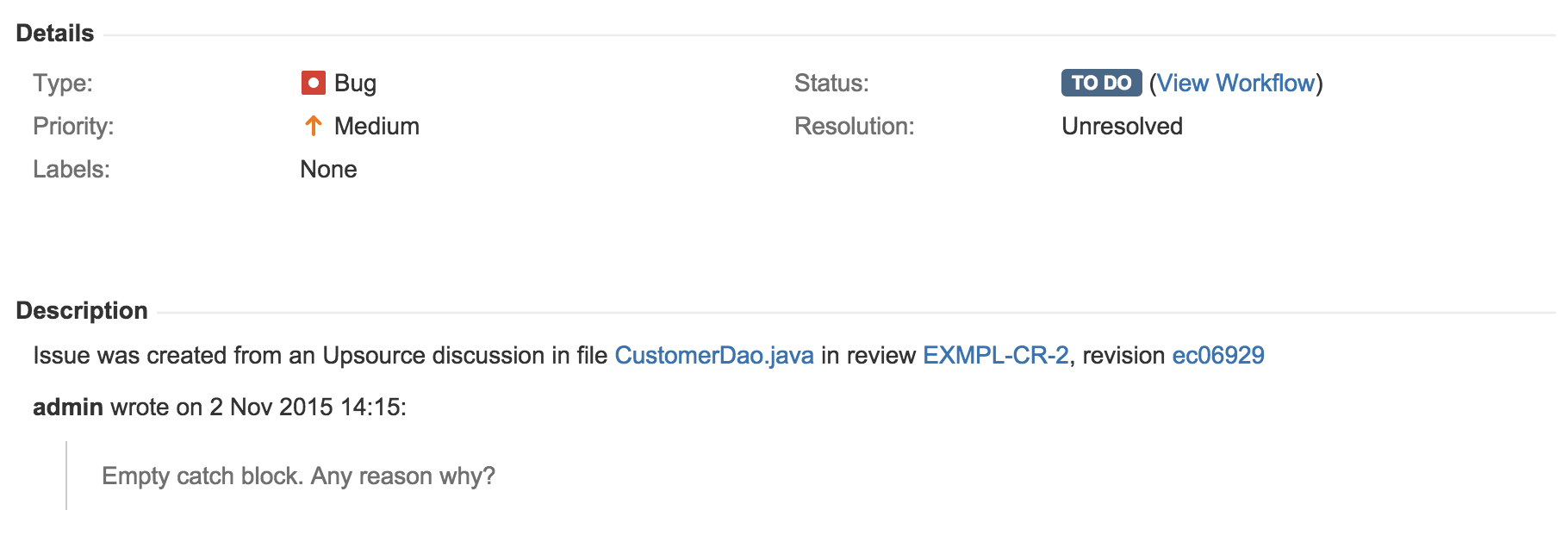Viewport: 1568px width, 560px height.
Task: Open revision ec06929 link
Action: [x=1218, y=356]
